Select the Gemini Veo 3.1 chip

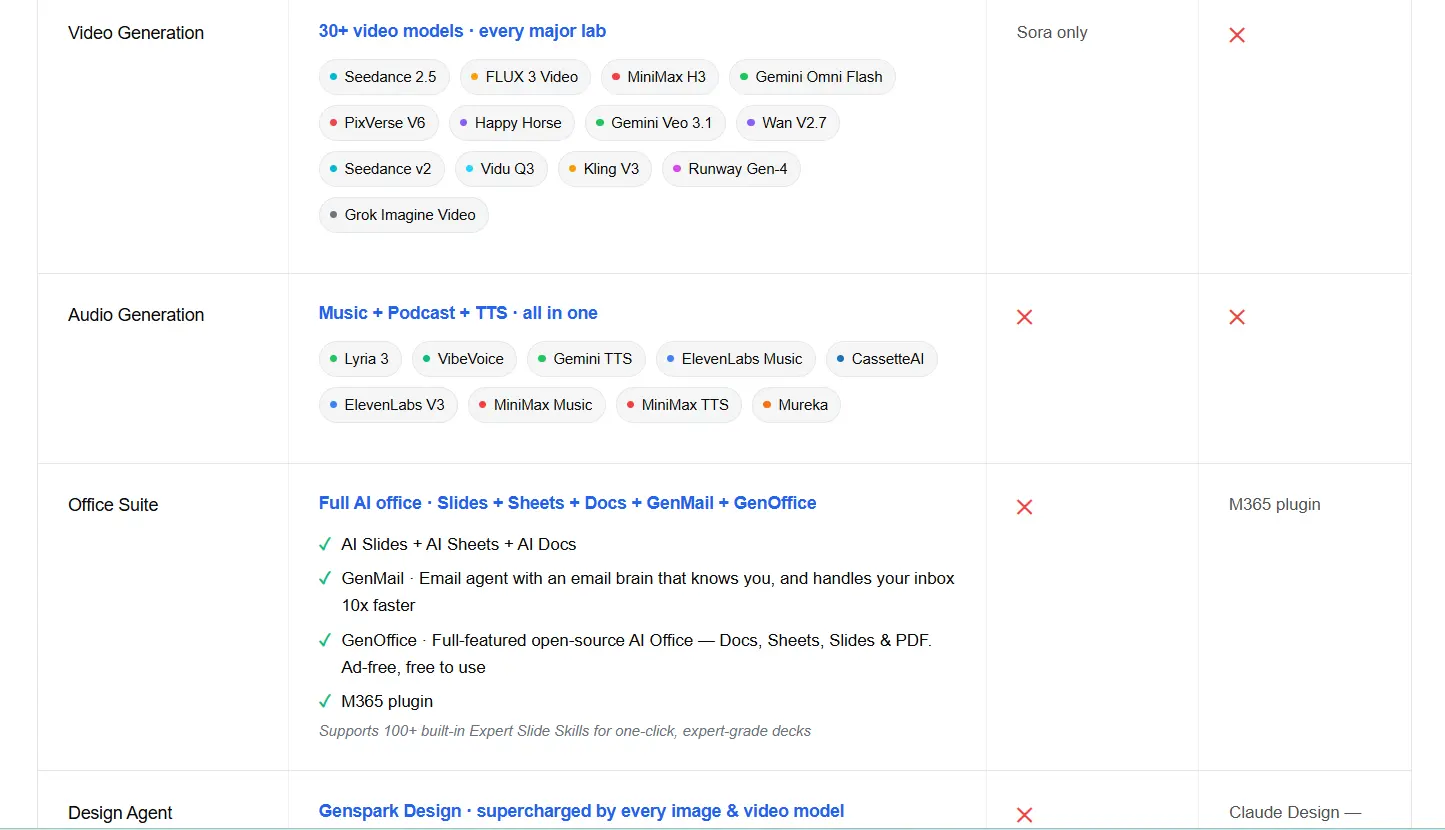click(655, 123)
